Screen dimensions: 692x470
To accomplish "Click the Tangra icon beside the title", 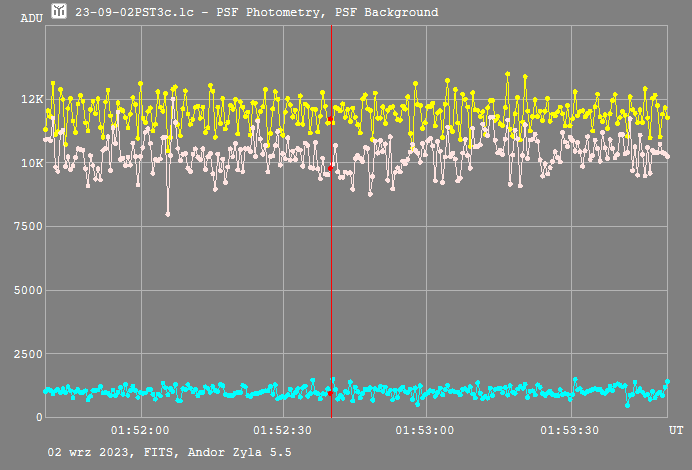I will 59,11.
